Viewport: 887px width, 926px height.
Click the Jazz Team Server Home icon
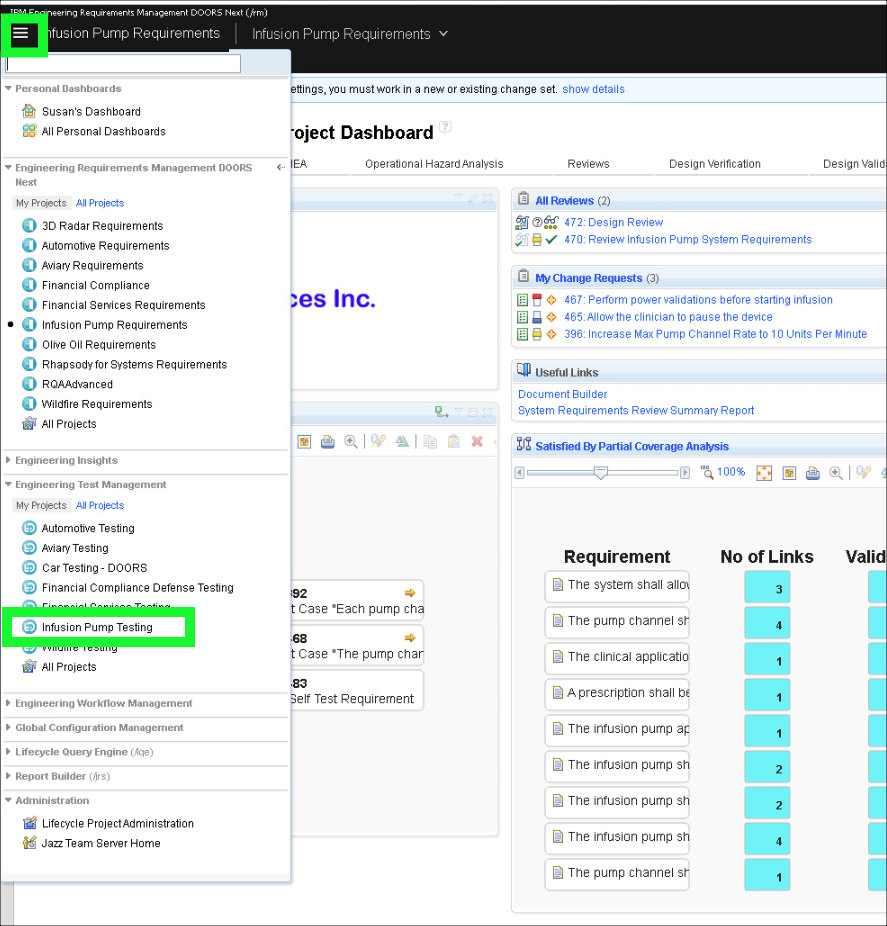point(29,844)
